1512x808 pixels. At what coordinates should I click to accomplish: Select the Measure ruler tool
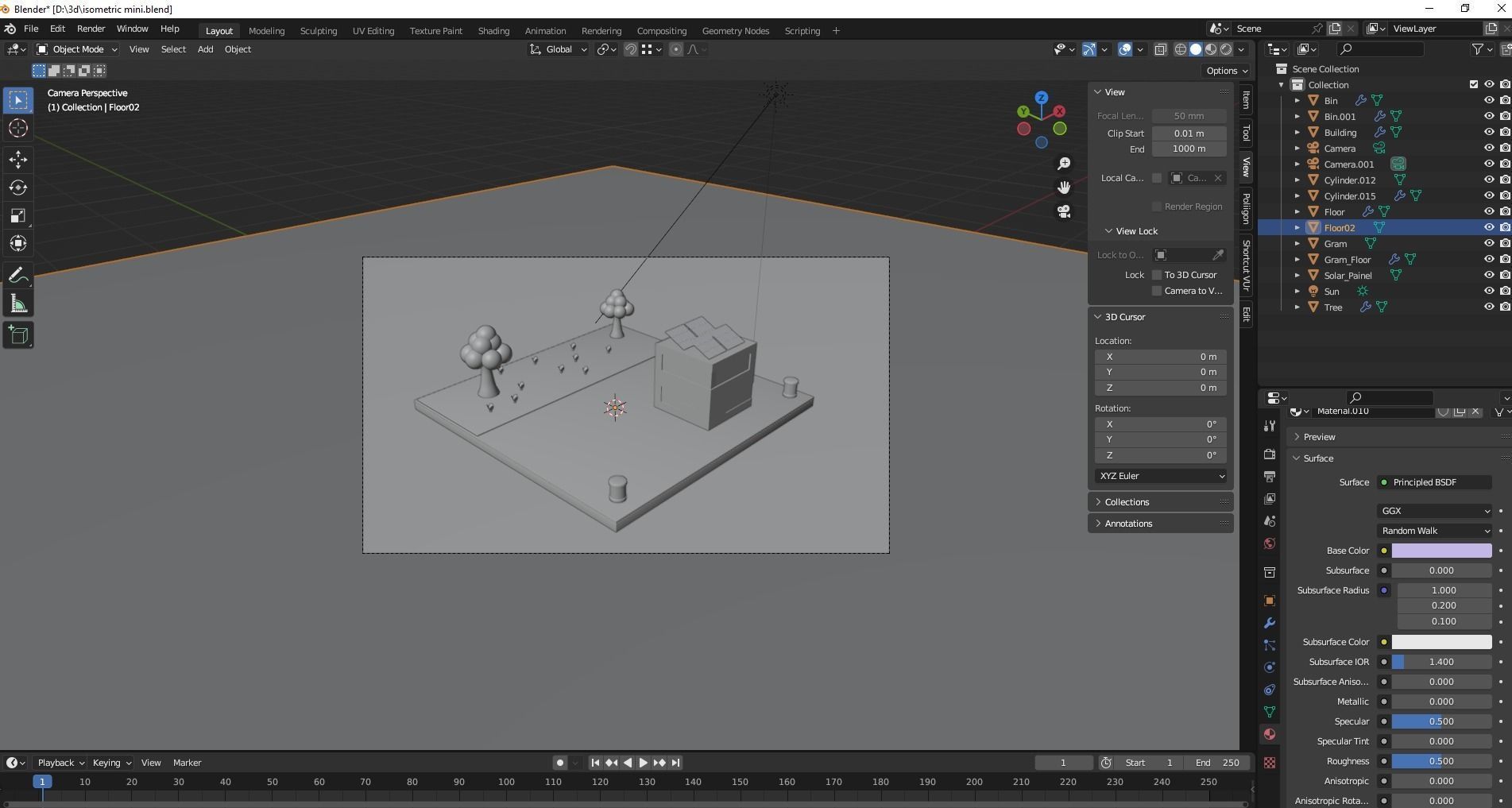(x=18, y=304)
